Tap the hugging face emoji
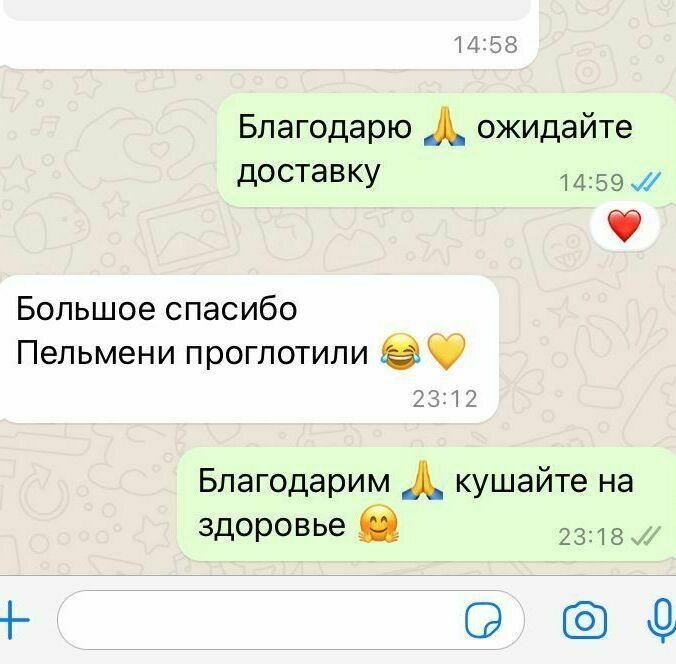676x664 pixels. (378, 523)
